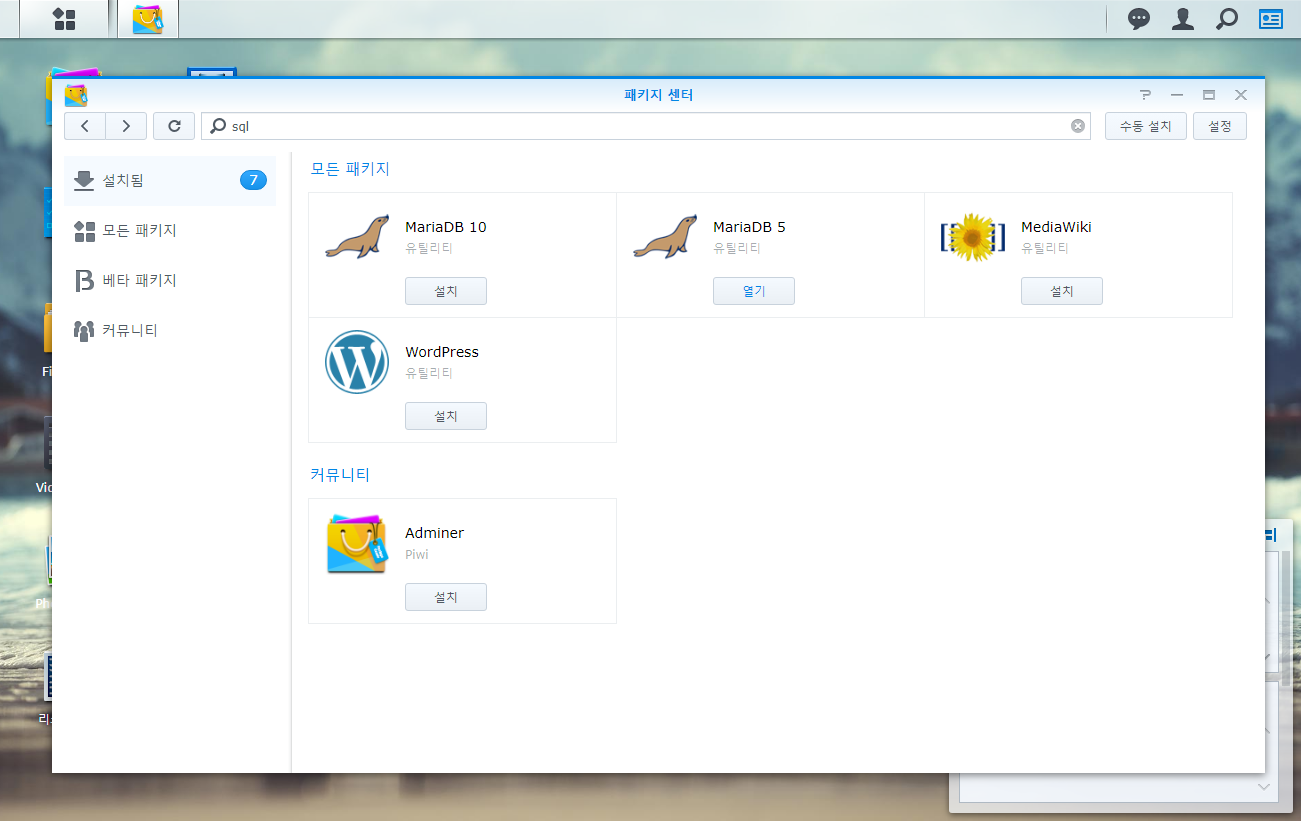The width and height of the screenshot is (1301, 821).
Task: Click the Package Center title bar icon
Action: pos(76,95)
